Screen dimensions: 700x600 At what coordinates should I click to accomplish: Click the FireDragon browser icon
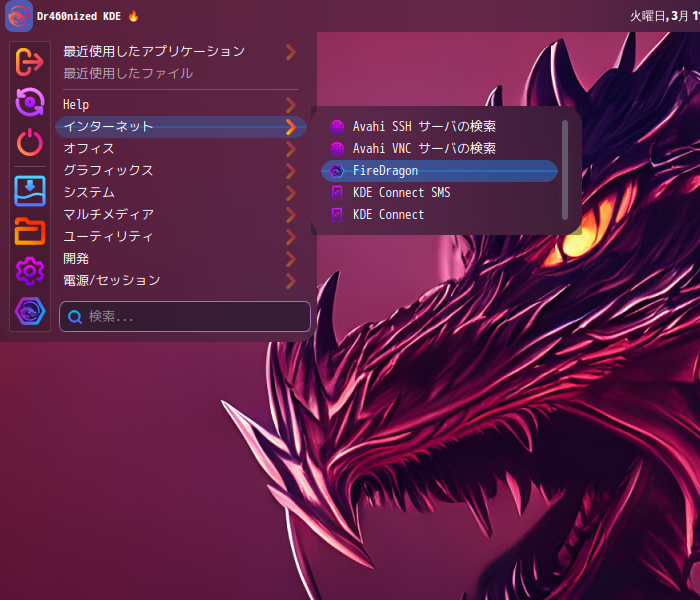(337, 171)
